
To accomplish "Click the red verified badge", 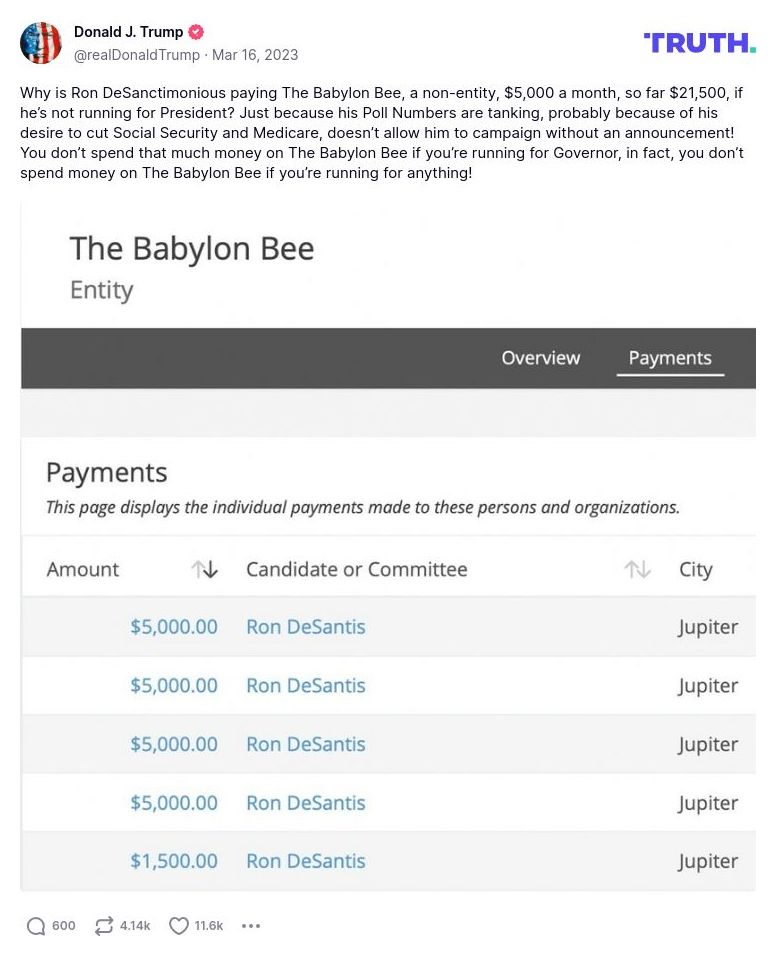I will (197, 32).
